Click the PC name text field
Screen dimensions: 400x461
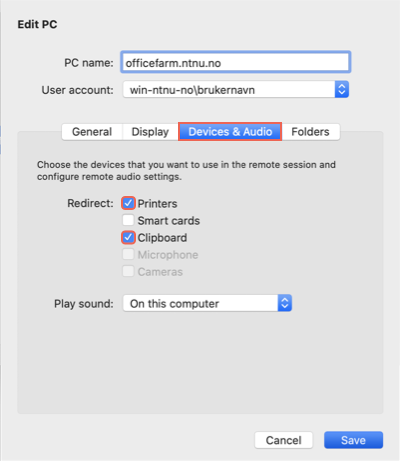click(236, 62)
